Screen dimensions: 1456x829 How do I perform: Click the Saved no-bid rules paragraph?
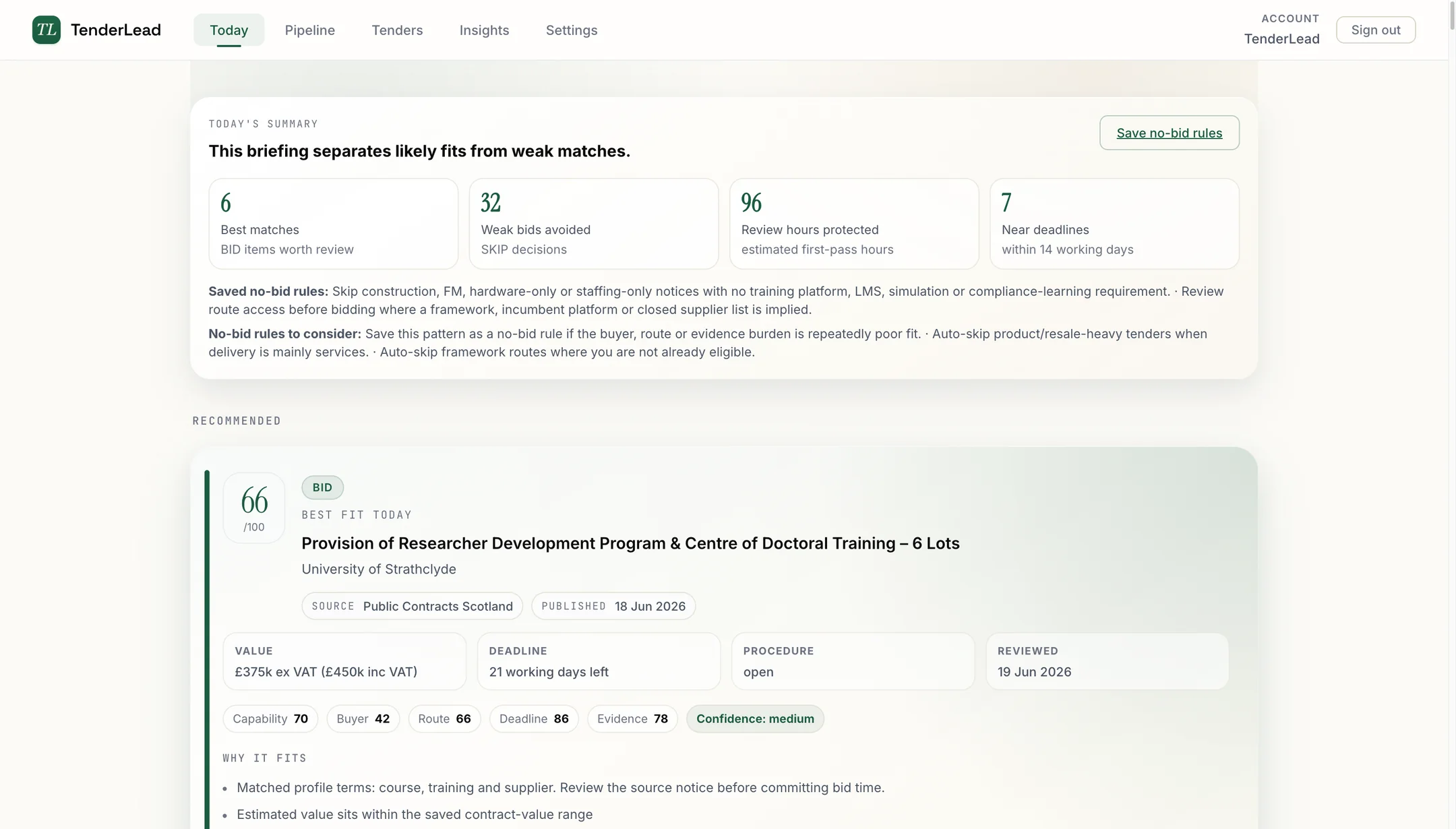click(716, 301)
